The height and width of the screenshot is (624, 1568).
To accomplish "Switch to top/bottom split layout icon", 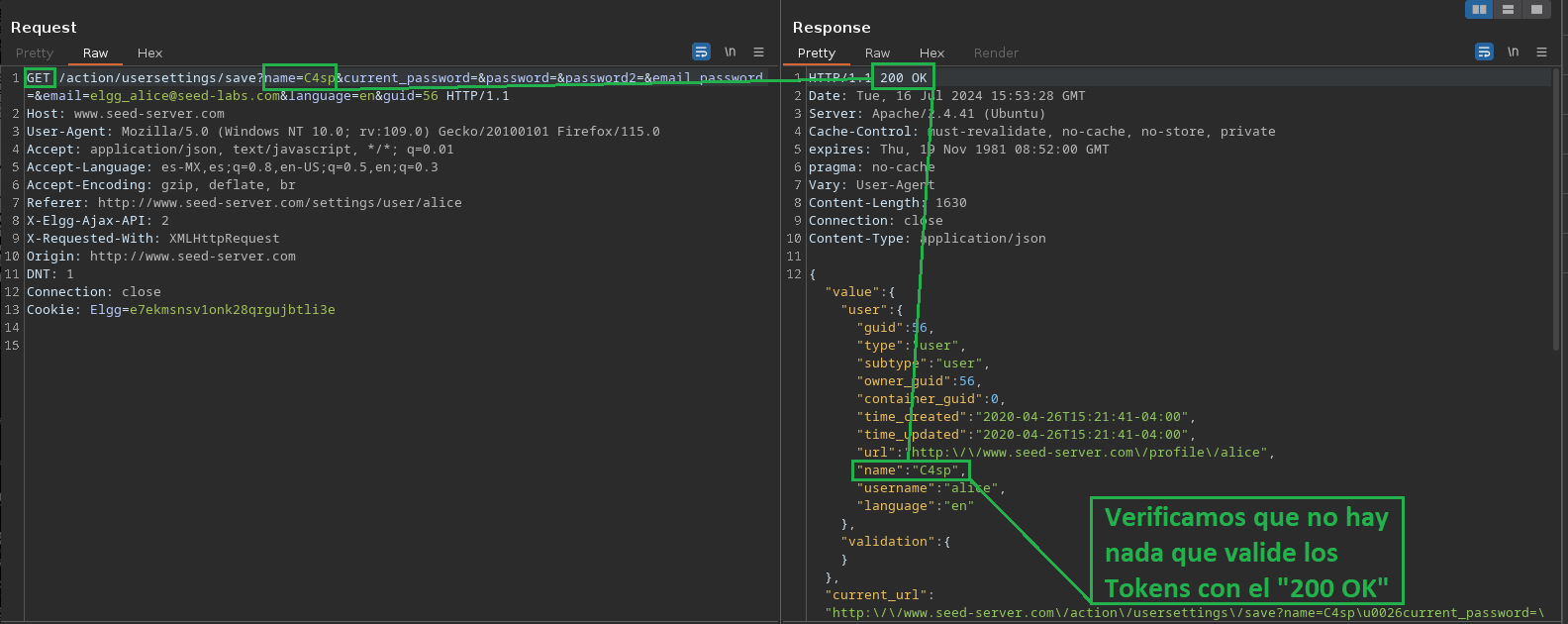I will click(1508, 10).
